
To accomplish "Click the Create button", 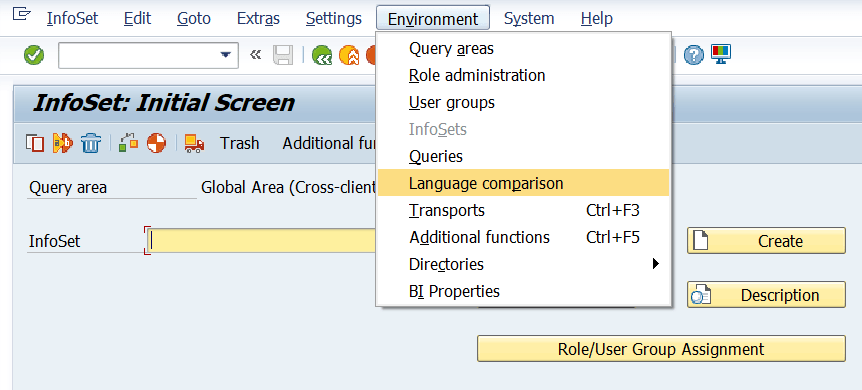I will (766, 241).
